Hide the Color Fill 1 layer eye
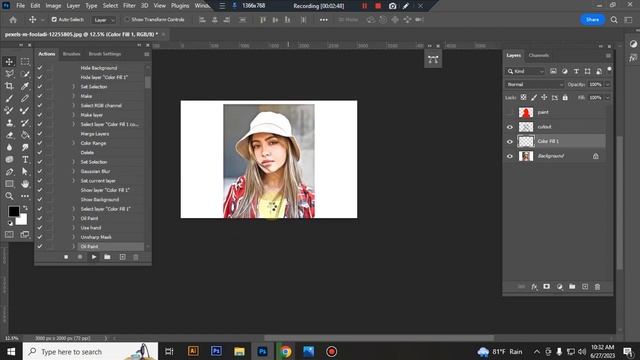 (x=509, y=142)
